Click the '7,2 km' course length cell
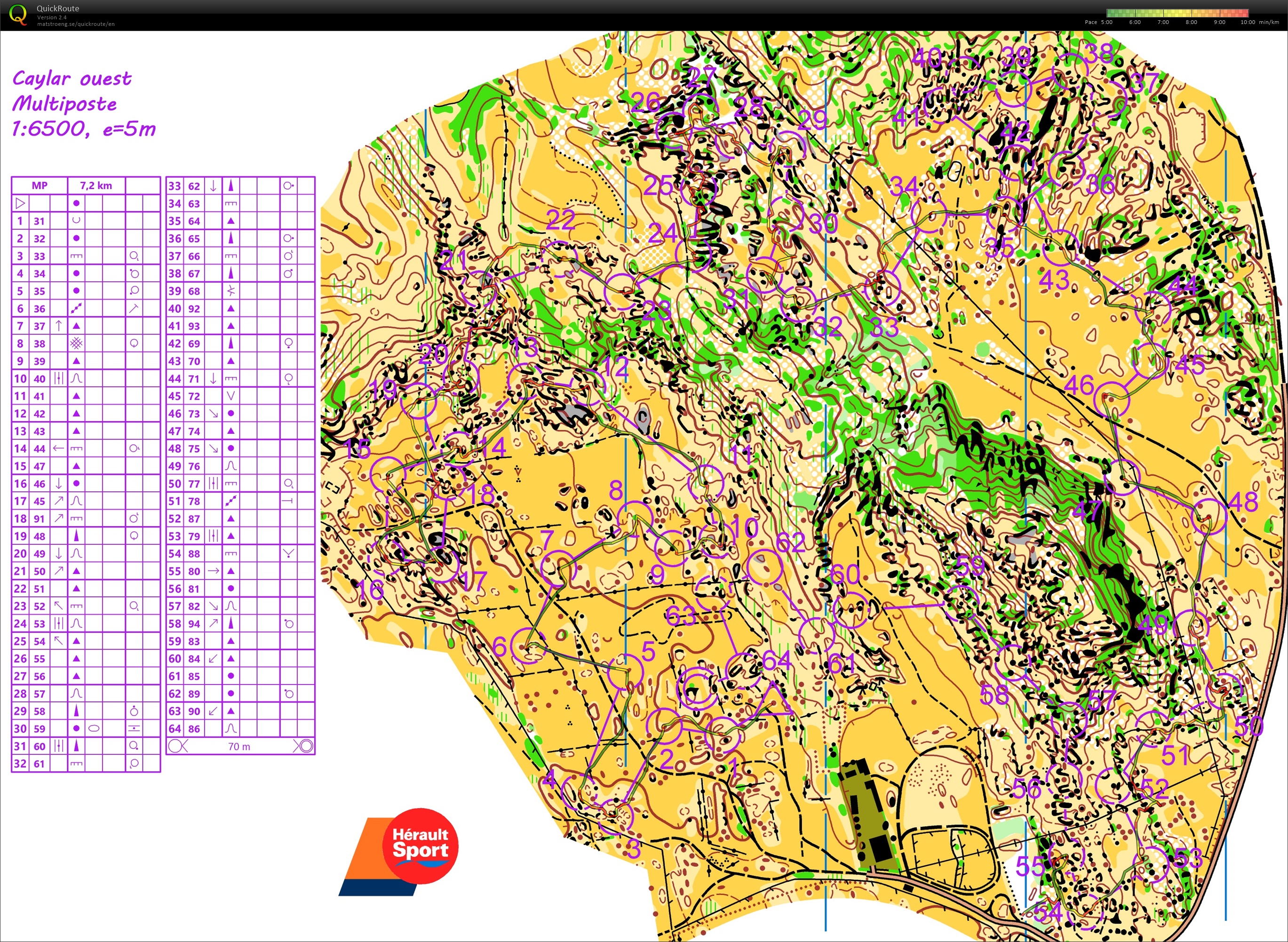Screen dimensions: 1288x942 click(96, 185)
